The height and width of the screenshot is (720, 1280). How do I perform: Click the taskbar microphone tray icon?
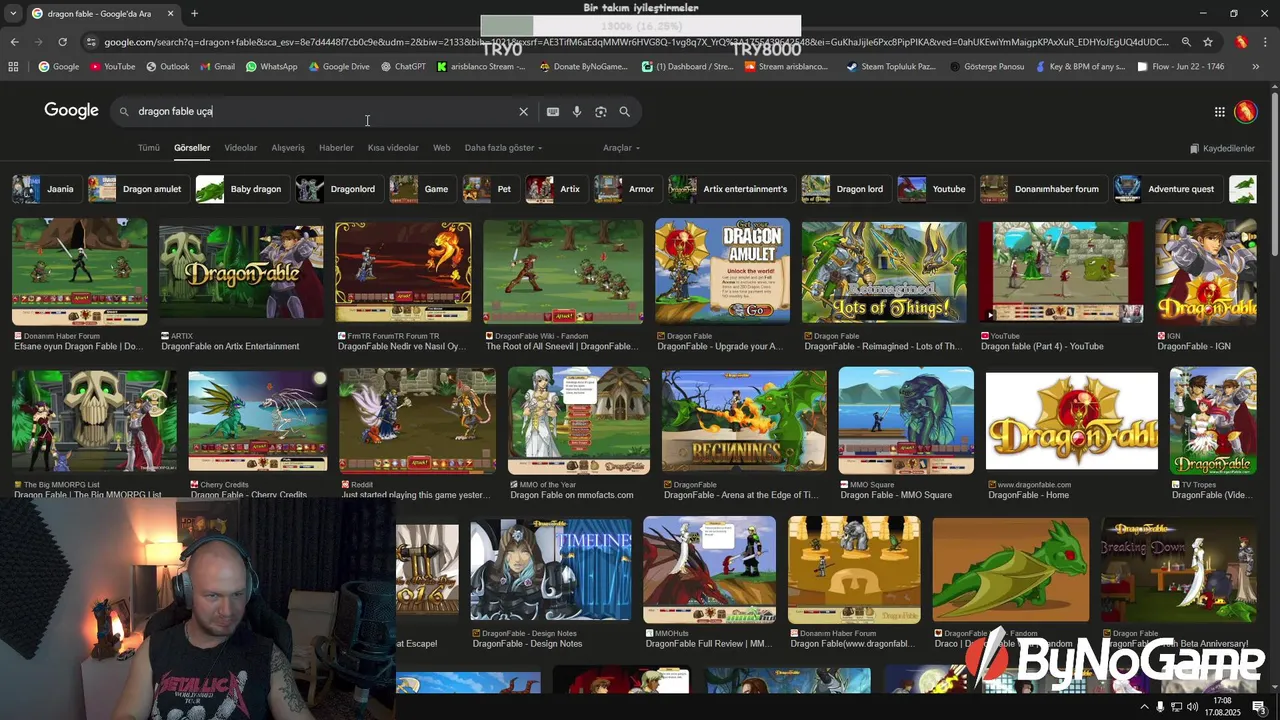click(x=1160, y=707)
